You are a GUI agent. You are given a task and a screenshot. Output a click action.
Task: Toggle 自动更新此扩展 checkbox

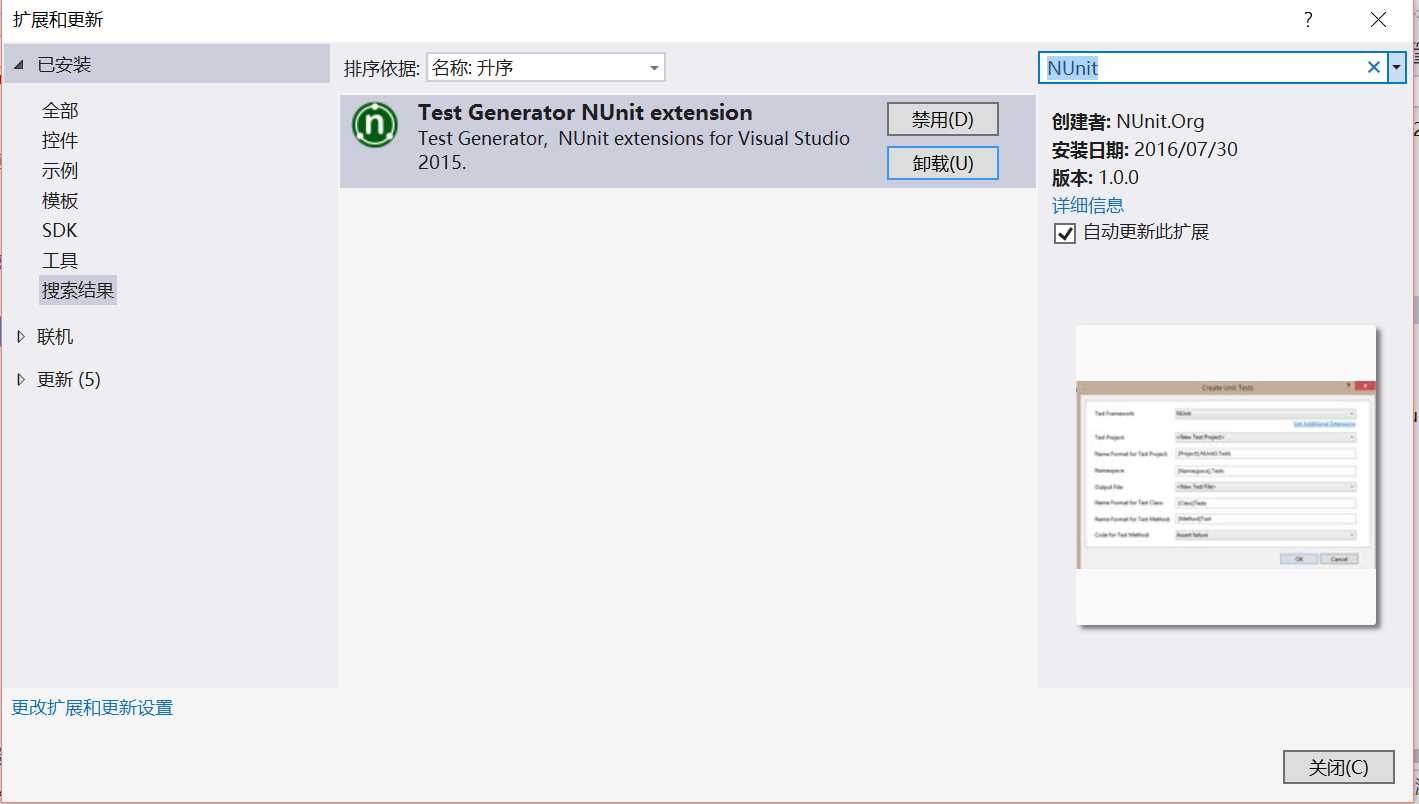click(1065, 234)
